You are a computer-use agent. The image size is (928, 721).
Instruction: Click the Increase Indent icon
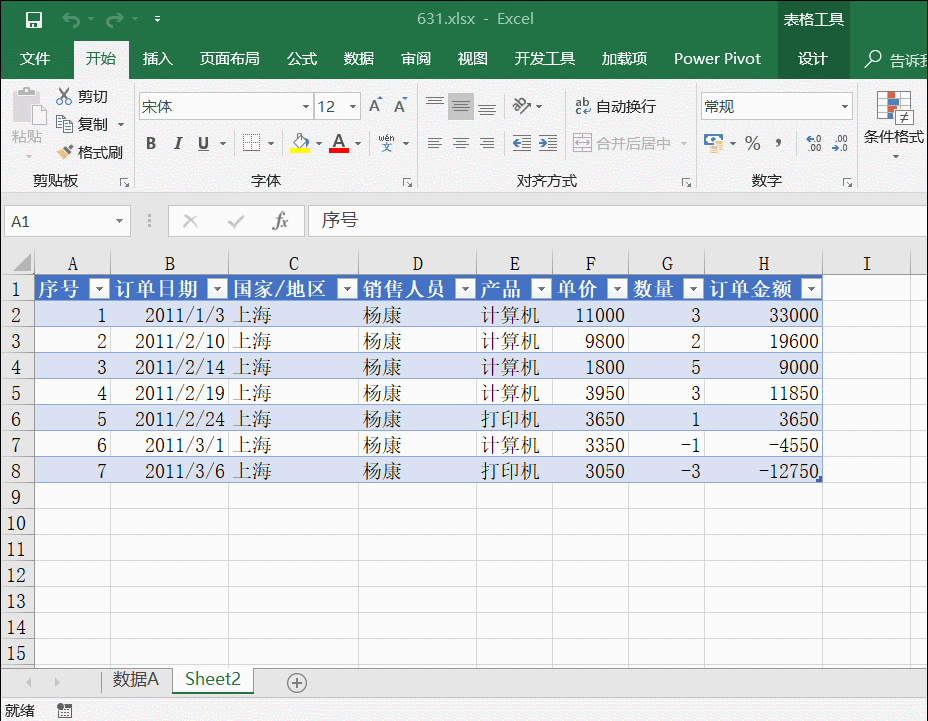(x=547, y=144)
